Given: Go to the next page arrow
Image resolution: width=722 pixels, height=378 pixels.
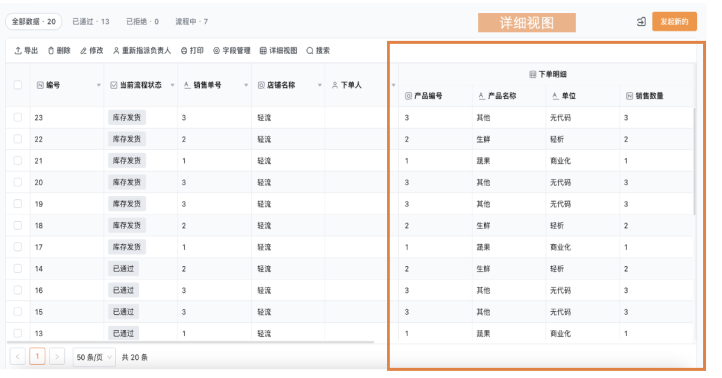Looking at the screenshot, I should click(x=57, y=357).
